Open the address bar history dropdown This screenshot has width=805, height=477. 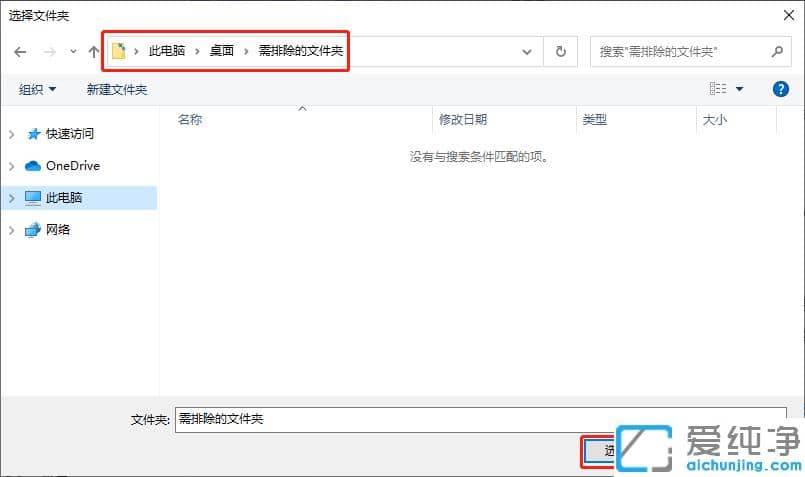click(x=527, y=51)
